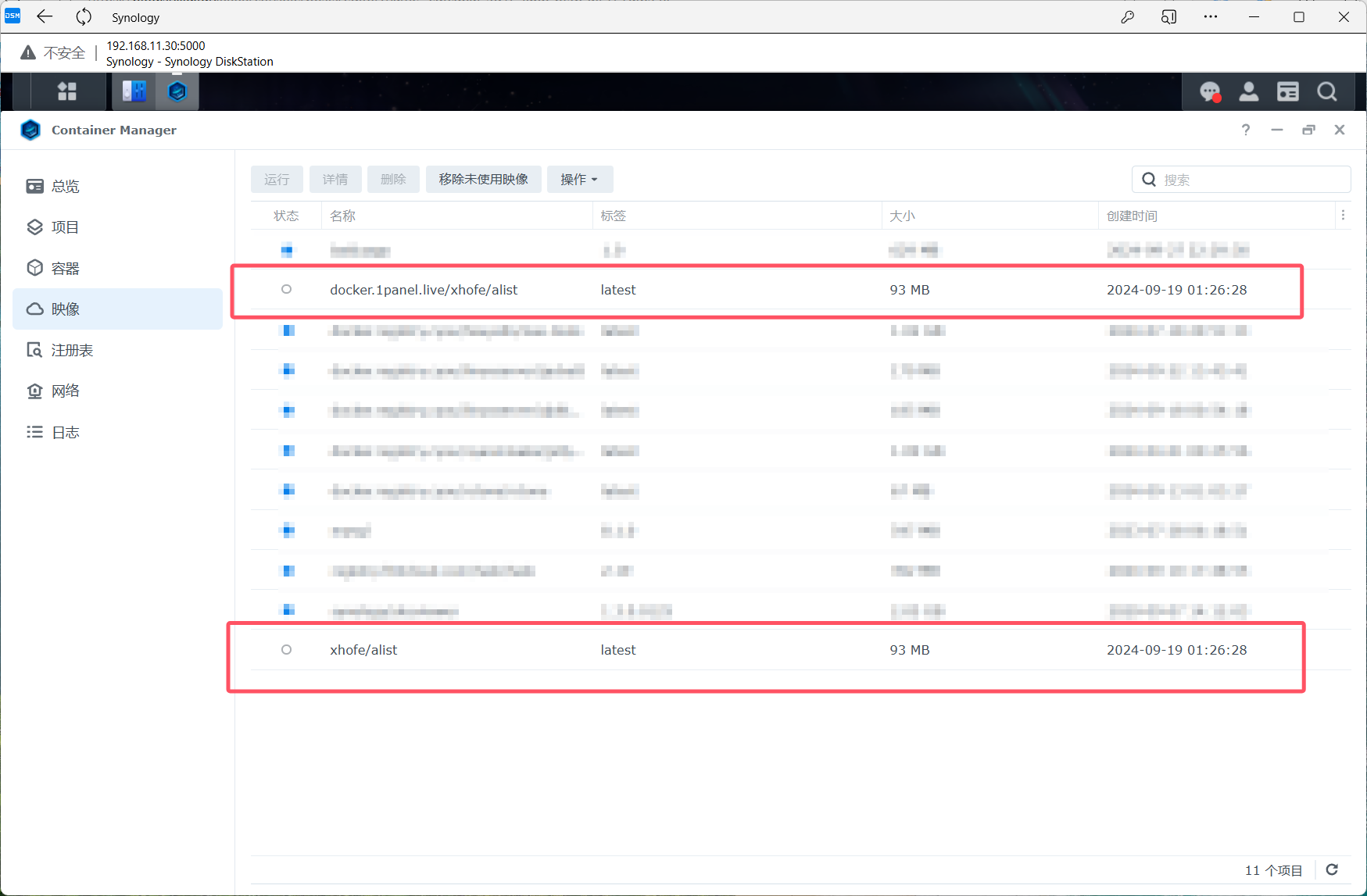
Task: Open the 总览 overview section
Action: (x=117, y=186)
